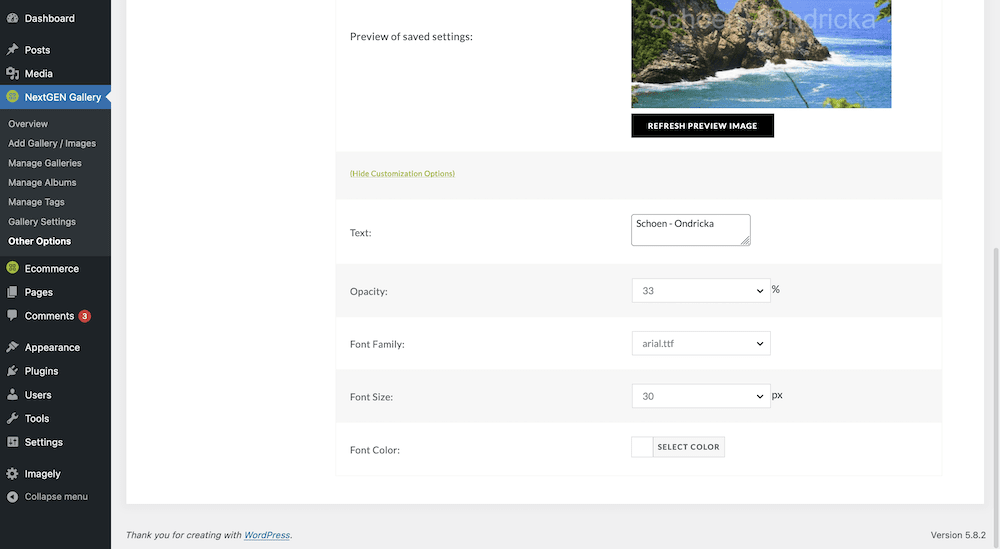Open the Font Size dropdown showing 30
Viewport: 1000px width, 549px height.
pos(701,397)
